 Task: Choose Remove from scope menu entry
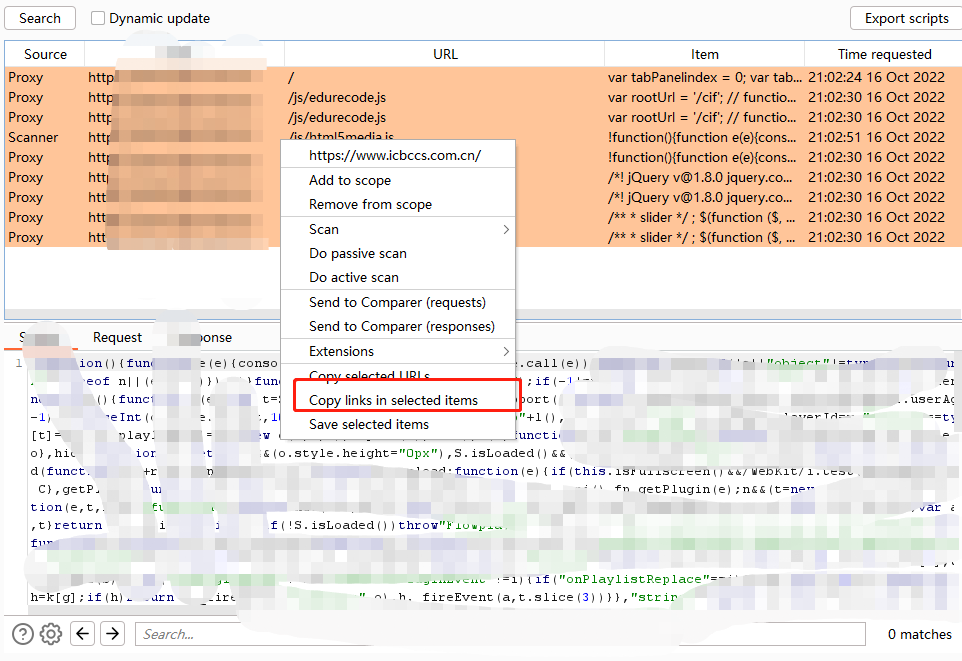pyautogui.click(x=371, y=204)
